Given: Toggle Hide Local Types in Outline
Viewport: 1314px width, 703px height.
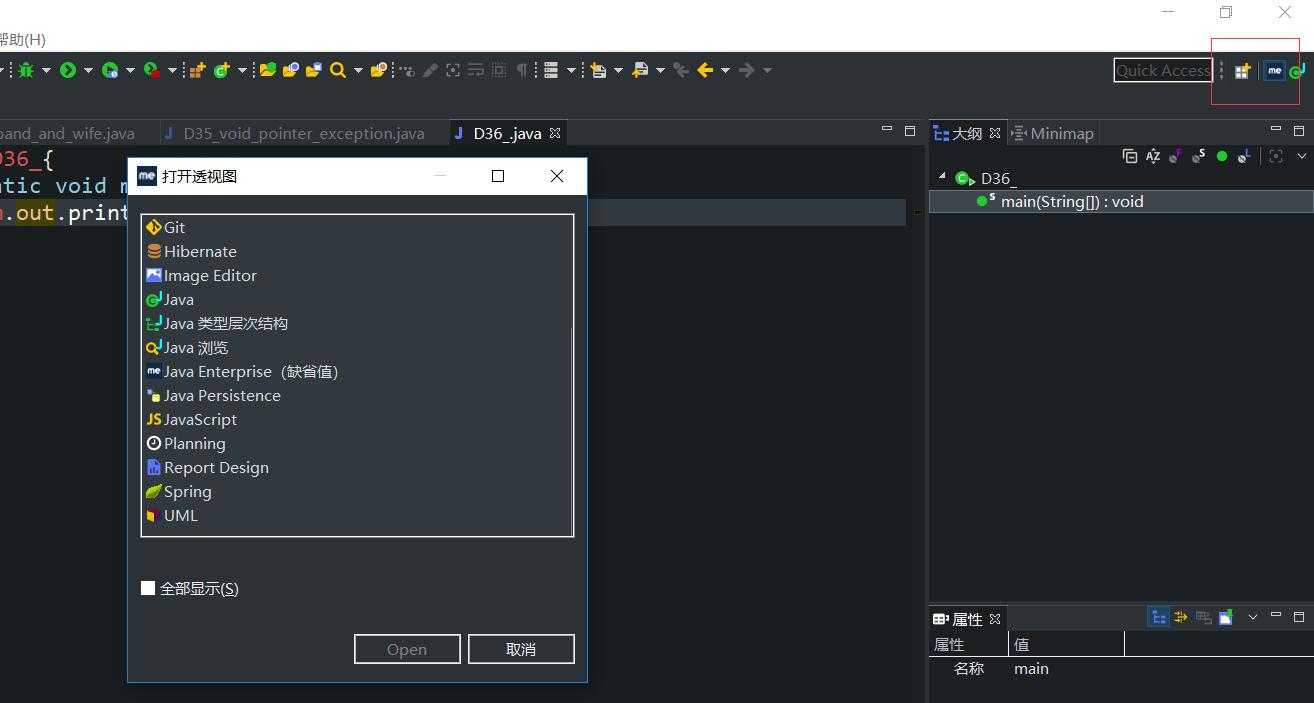Looking at the screenshot, I should click(x=1244, y=156).
